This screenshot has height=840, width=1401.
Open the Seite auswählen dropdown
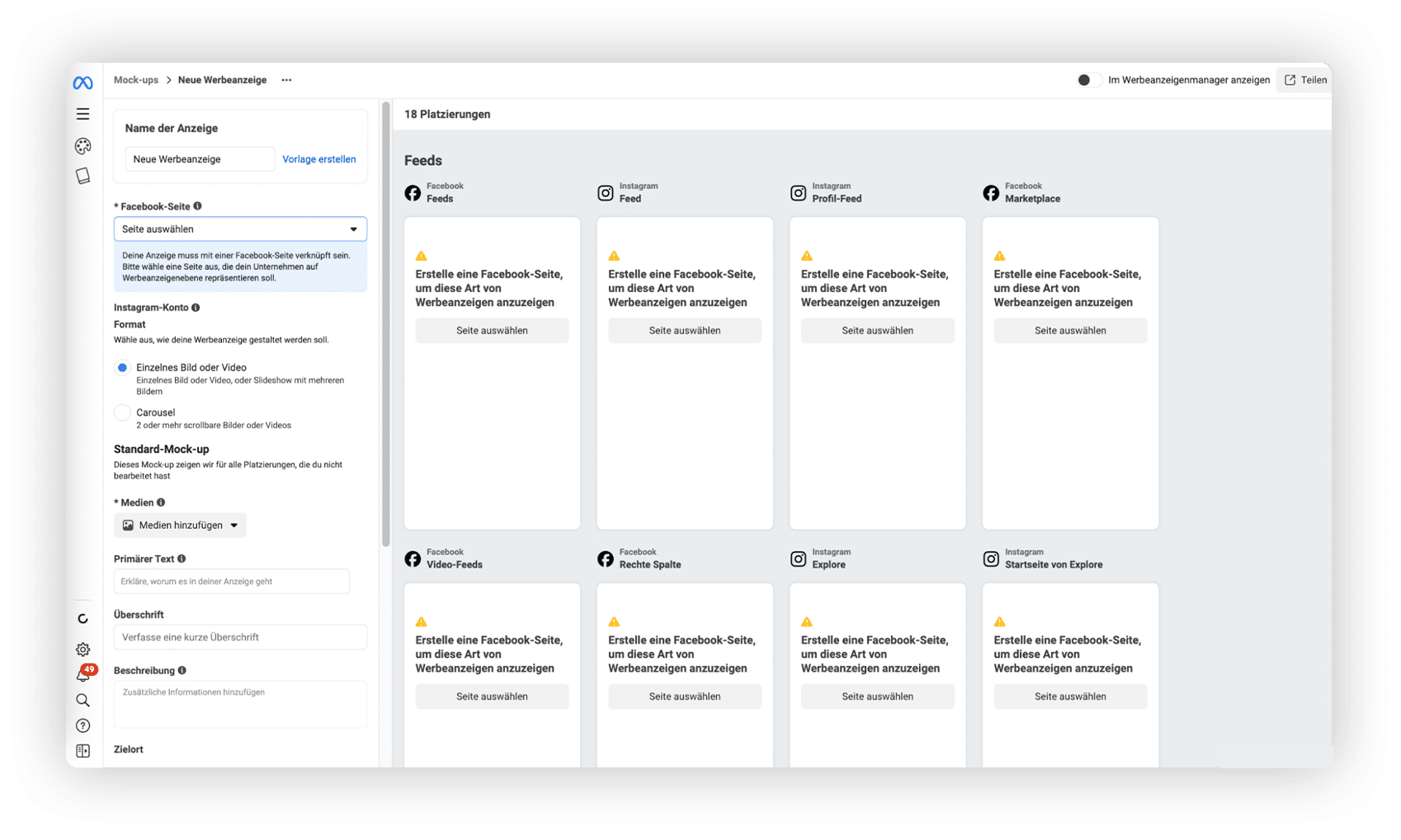(x=240, y=229)
